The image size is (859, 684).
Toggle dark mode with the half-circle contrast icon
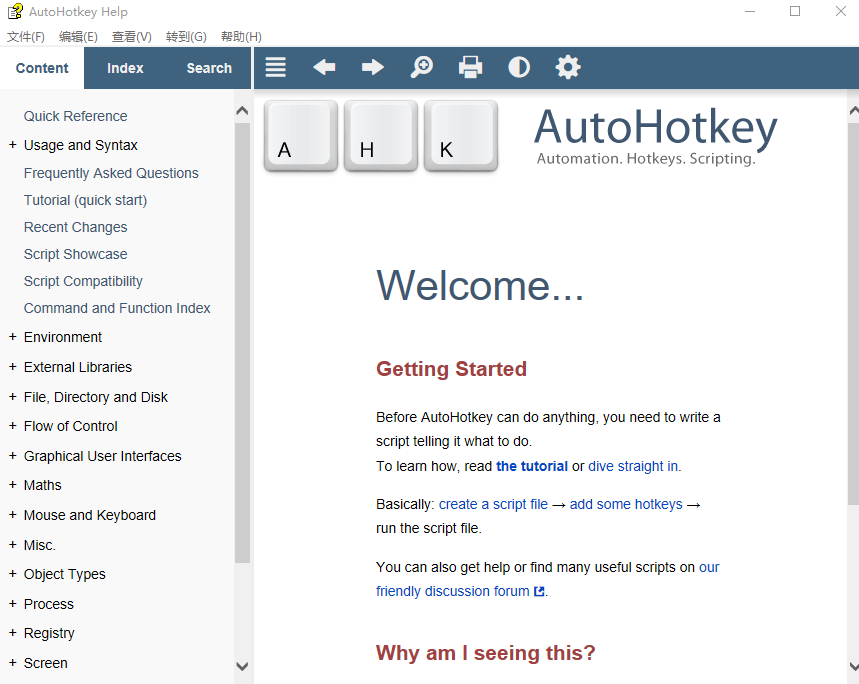(x=519, y=68)
